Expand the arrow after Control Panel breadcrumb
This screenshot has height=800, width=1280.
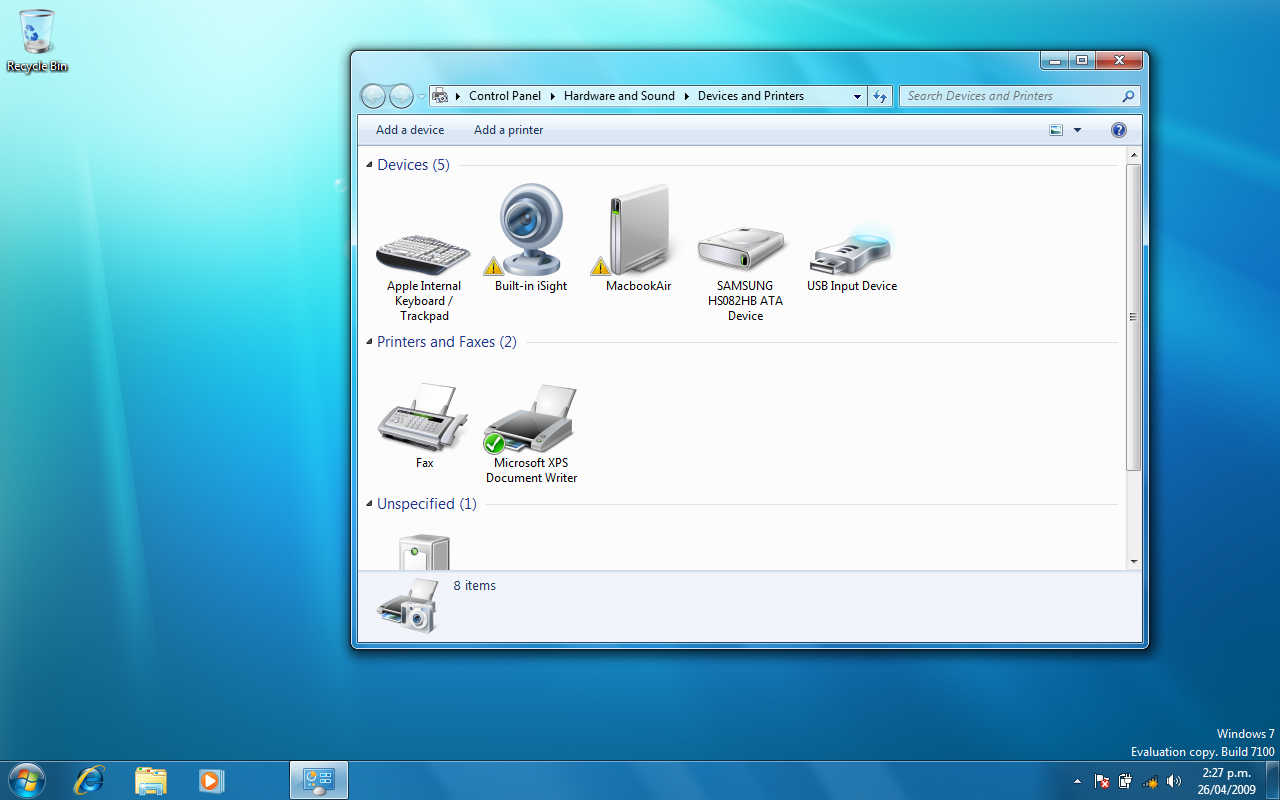(x=552, y=96)
